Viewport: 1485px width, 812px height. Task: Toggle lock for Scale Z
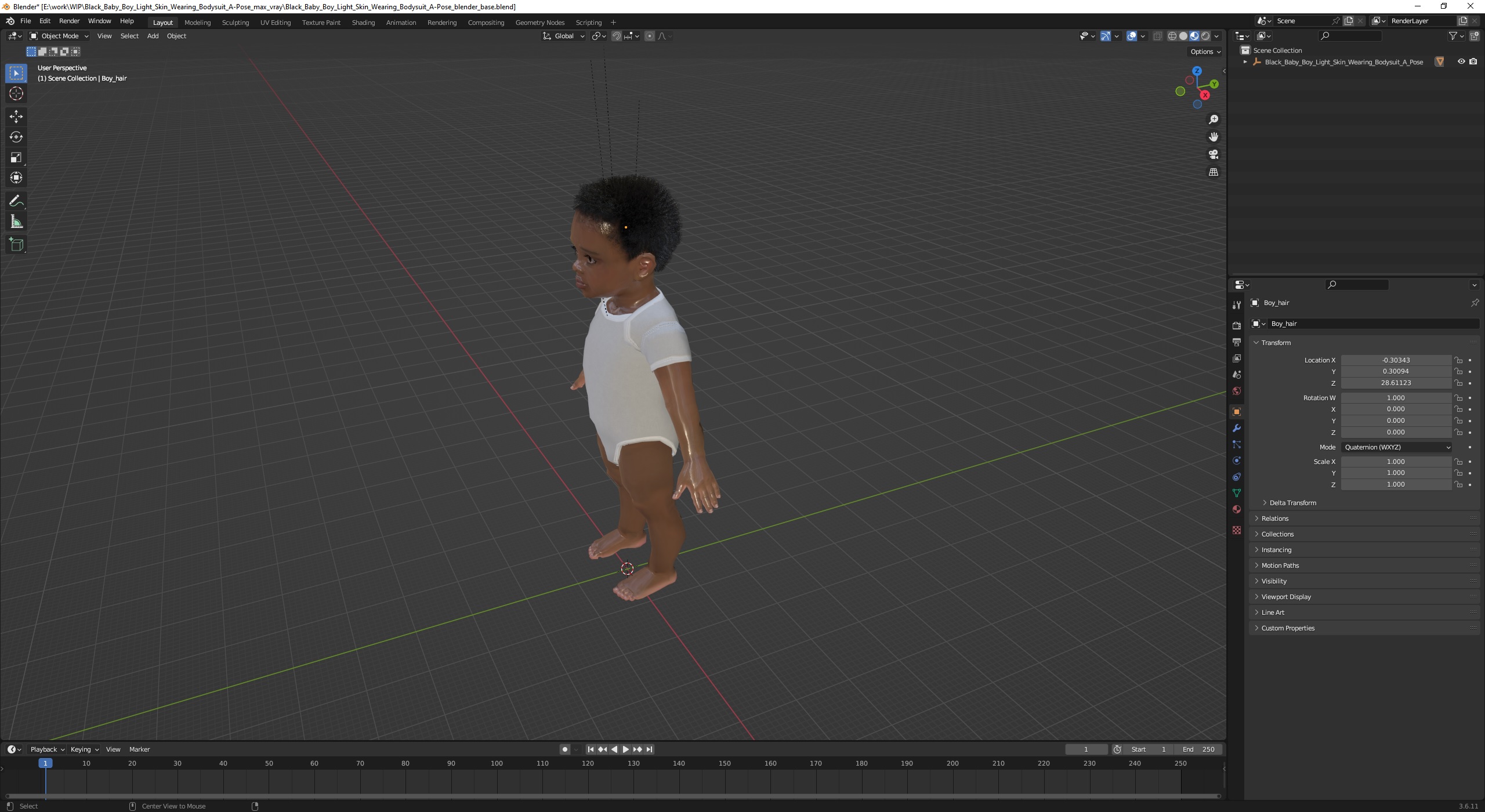[x=1458, y=484]
